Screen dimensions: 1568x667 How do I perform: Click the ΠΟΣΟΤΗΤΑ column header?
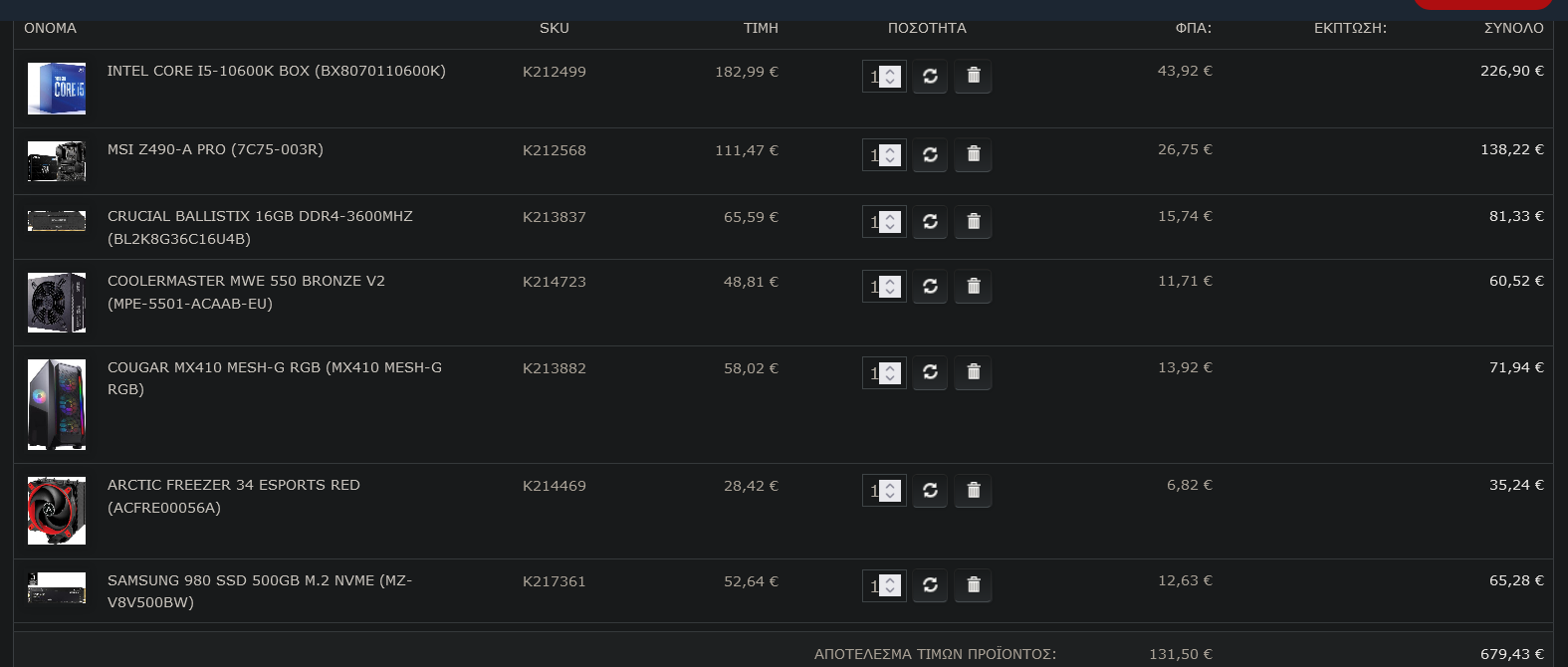pyautogui.click(x=927, y=28)
